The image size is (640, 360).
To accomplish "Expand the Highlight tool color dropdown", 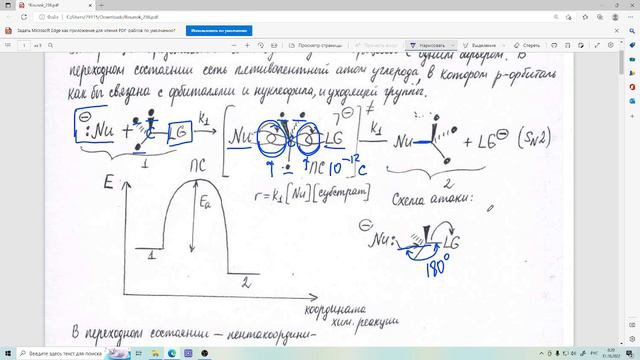I will click(504, 45).
